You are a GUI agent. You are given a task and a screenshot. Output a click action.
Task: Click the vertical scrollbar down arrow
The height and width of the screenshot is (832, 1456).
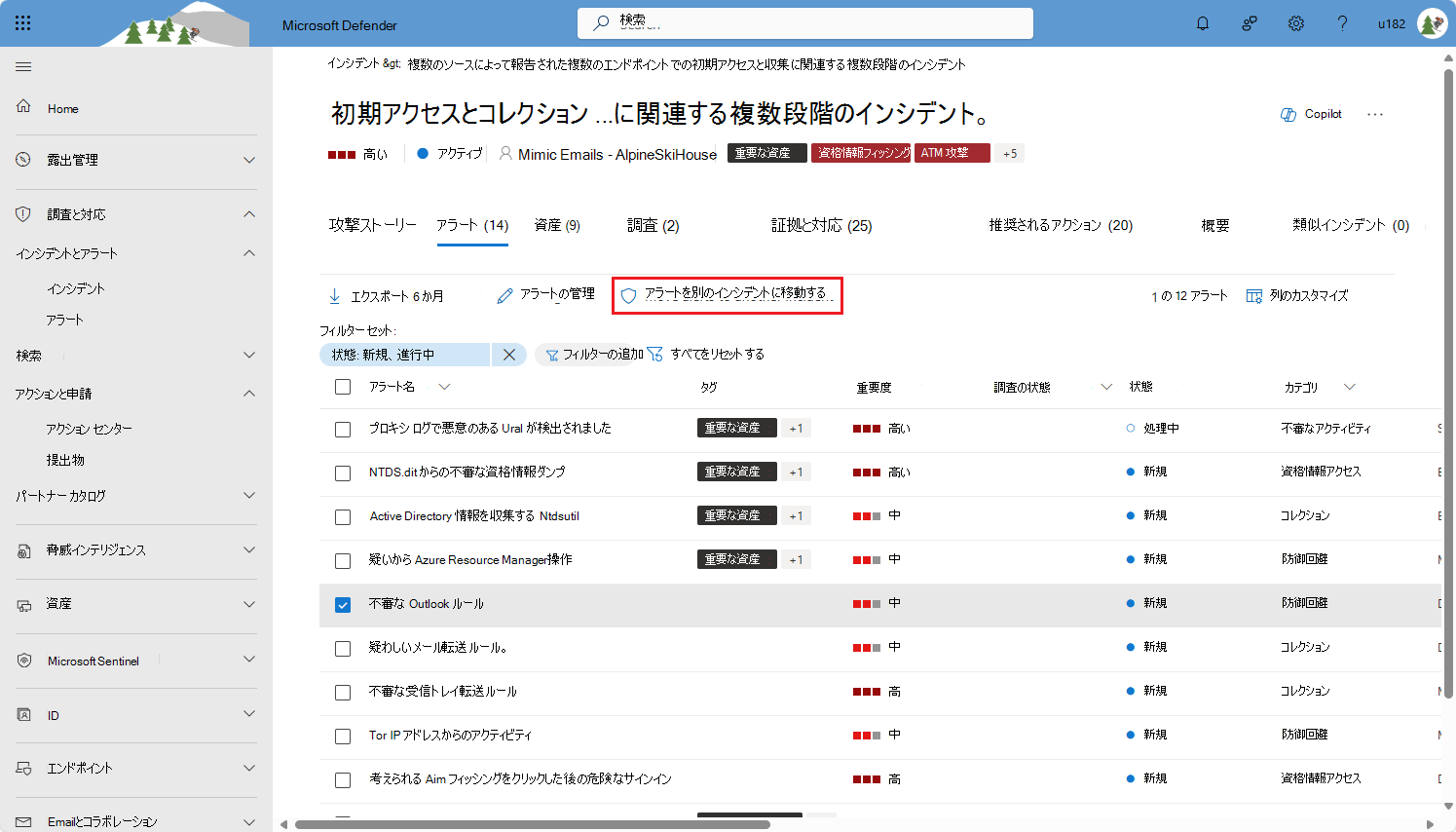[1448, 805]
